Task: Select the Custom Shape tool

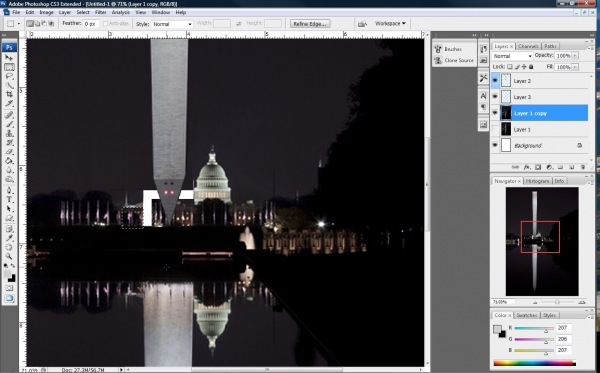Action: pos(9,218)
